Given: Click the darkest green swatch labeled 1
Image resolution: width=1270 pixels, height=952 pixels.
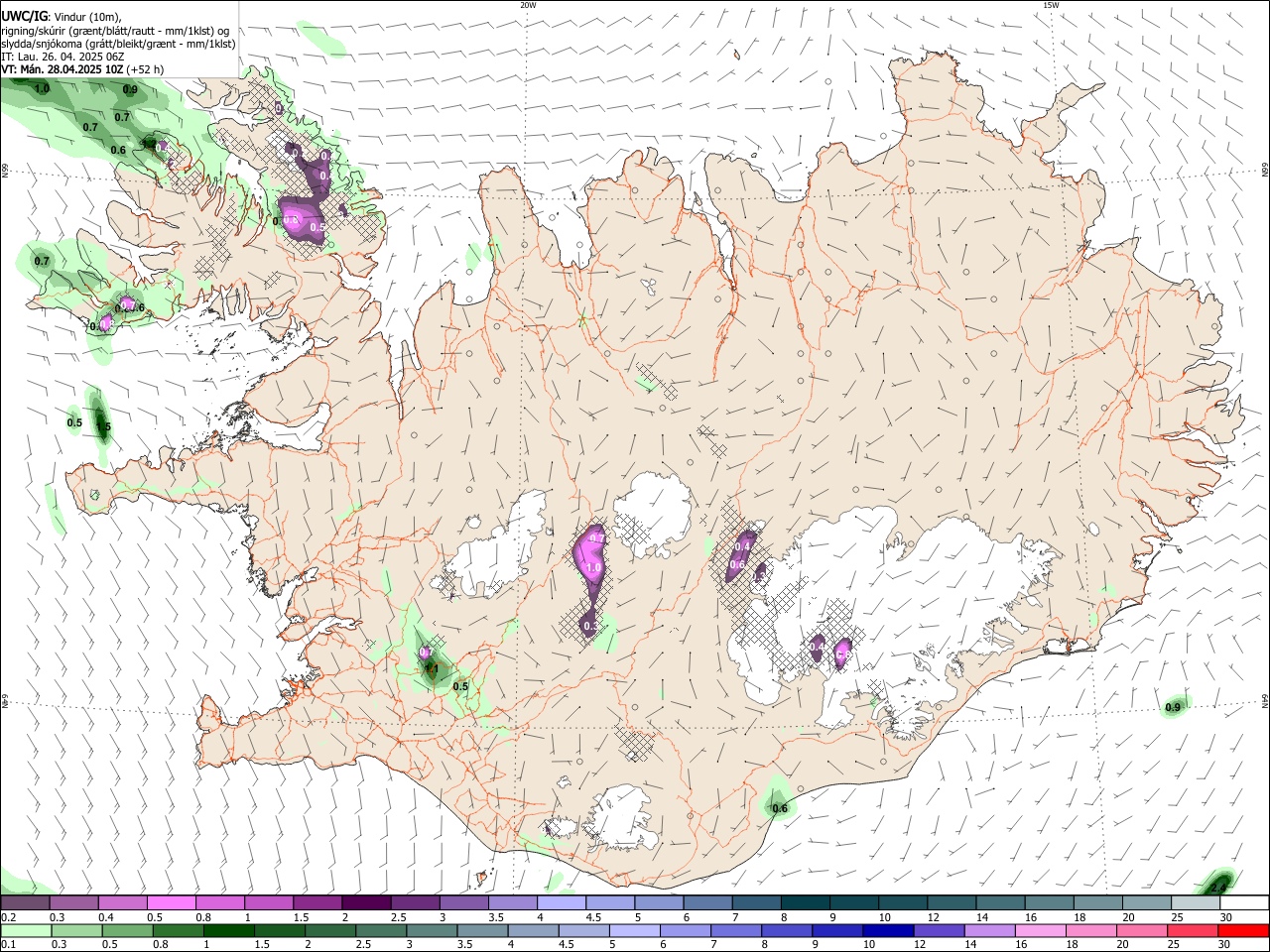Looking at the screenshot, I should coord(228,930).
